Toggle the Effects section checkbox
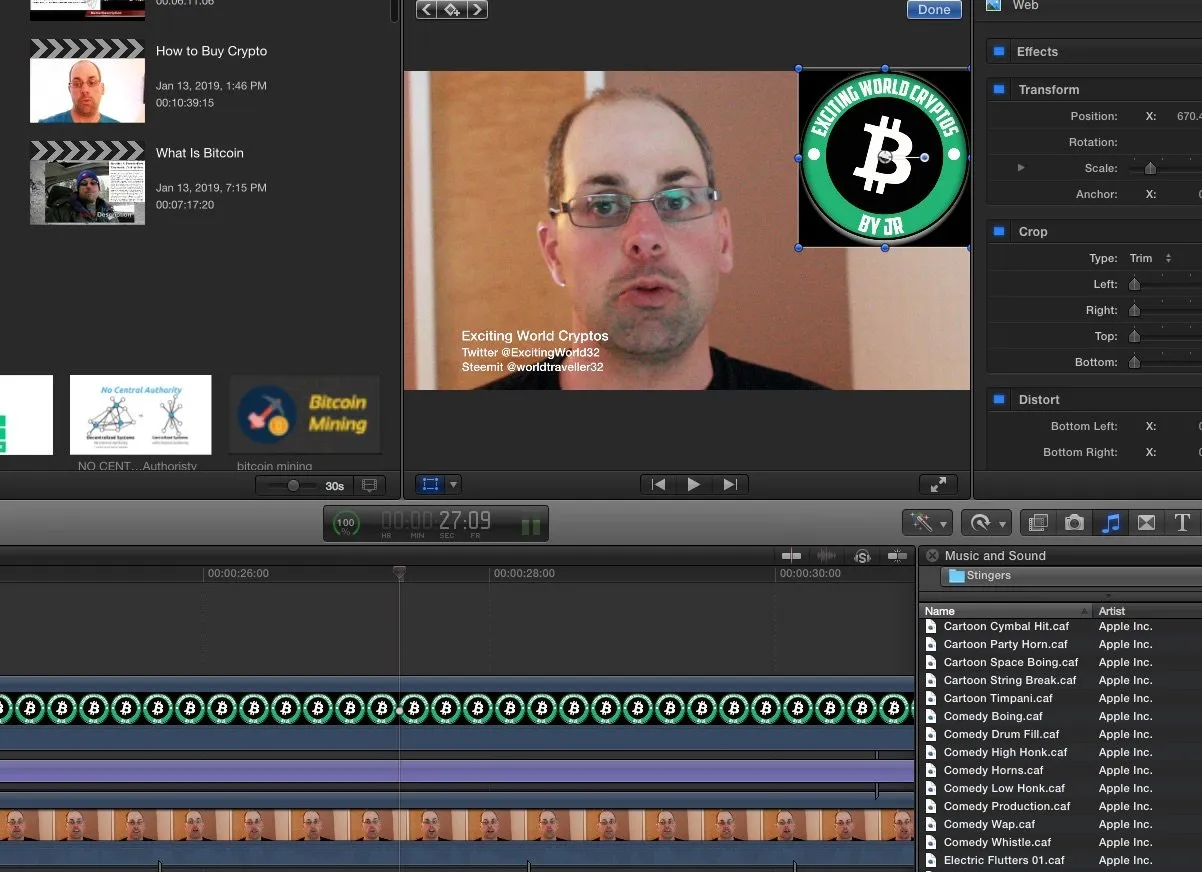The height and width of the screenshot is (872, 1202). tap(998, 52)
